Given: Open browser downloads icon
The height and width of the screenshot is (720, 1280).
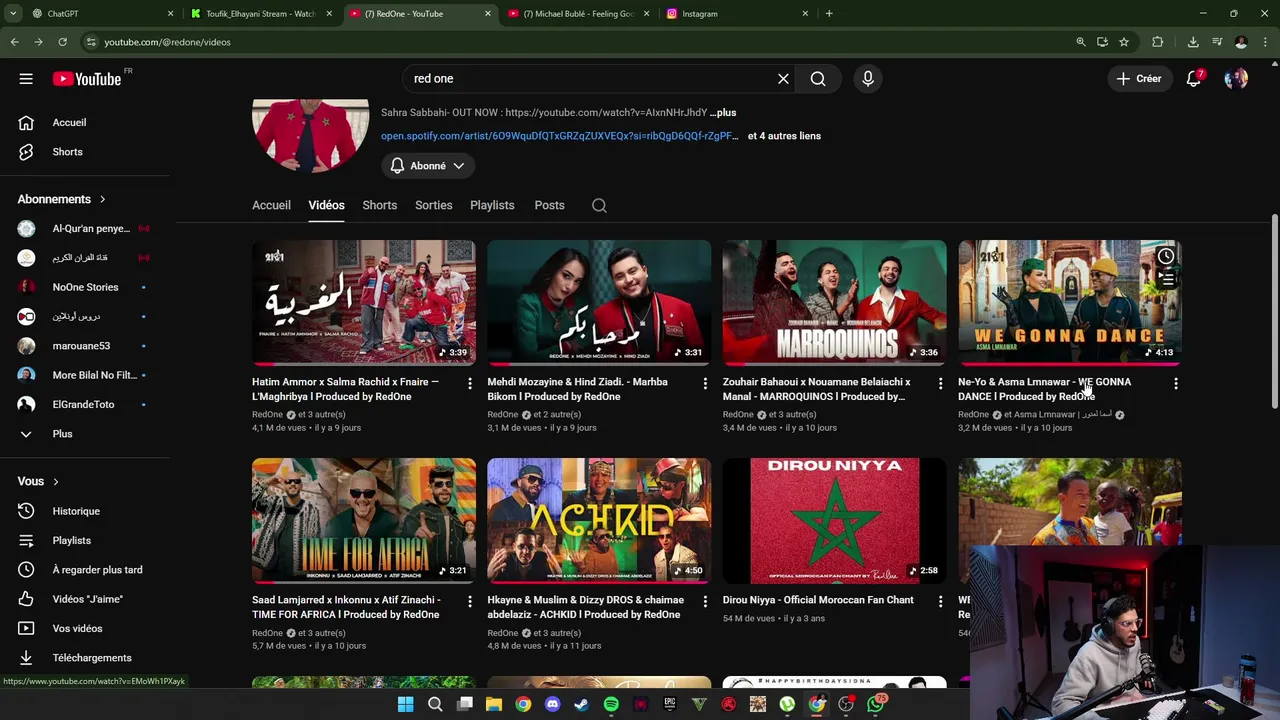Looking at the screenshot, I should [x=1193, y=42].
